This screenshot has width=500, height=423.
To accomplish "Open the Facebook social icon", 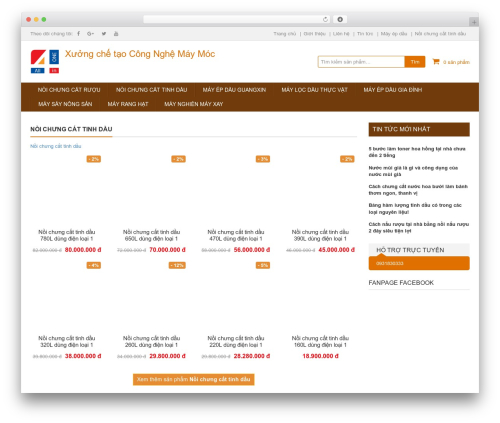I will coord(79,34).
